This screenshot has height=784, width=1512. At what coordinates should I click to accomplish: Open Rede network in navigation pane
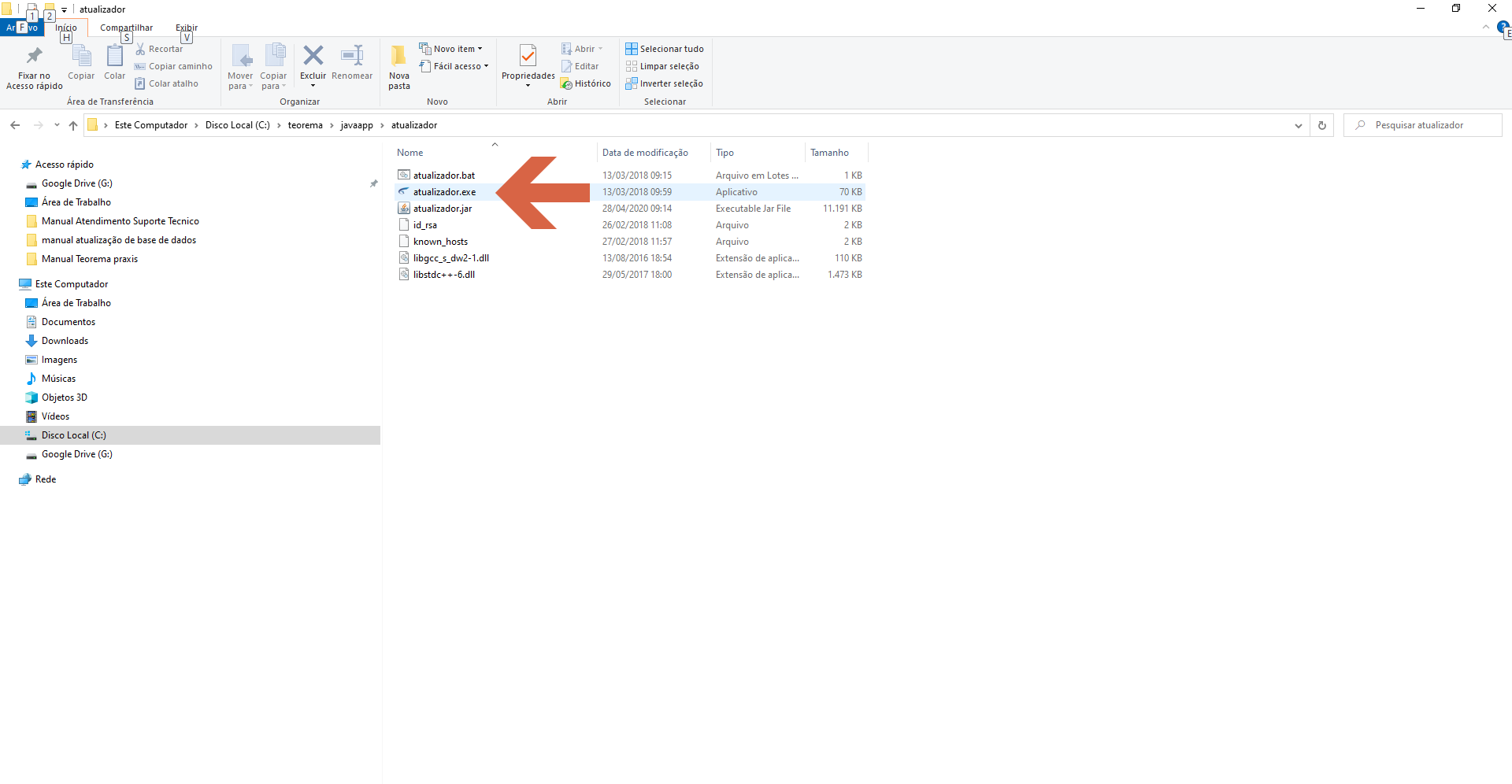(46, 479)
